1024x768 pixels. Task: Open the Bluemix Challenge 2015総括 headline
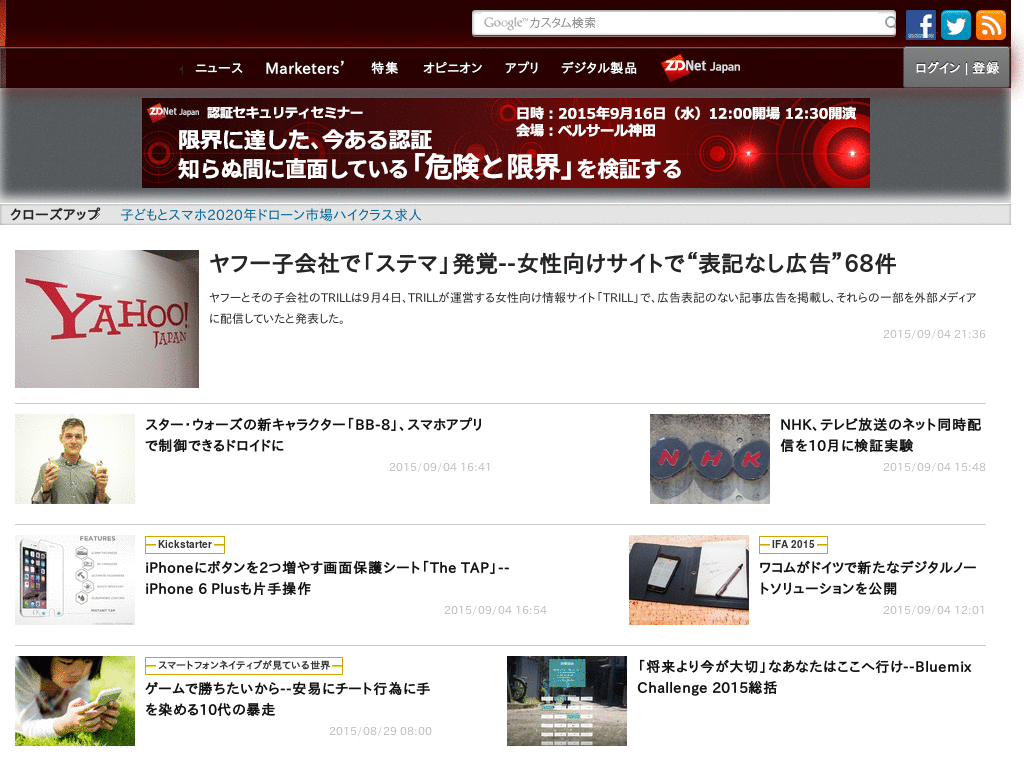(x=805, y=677)
